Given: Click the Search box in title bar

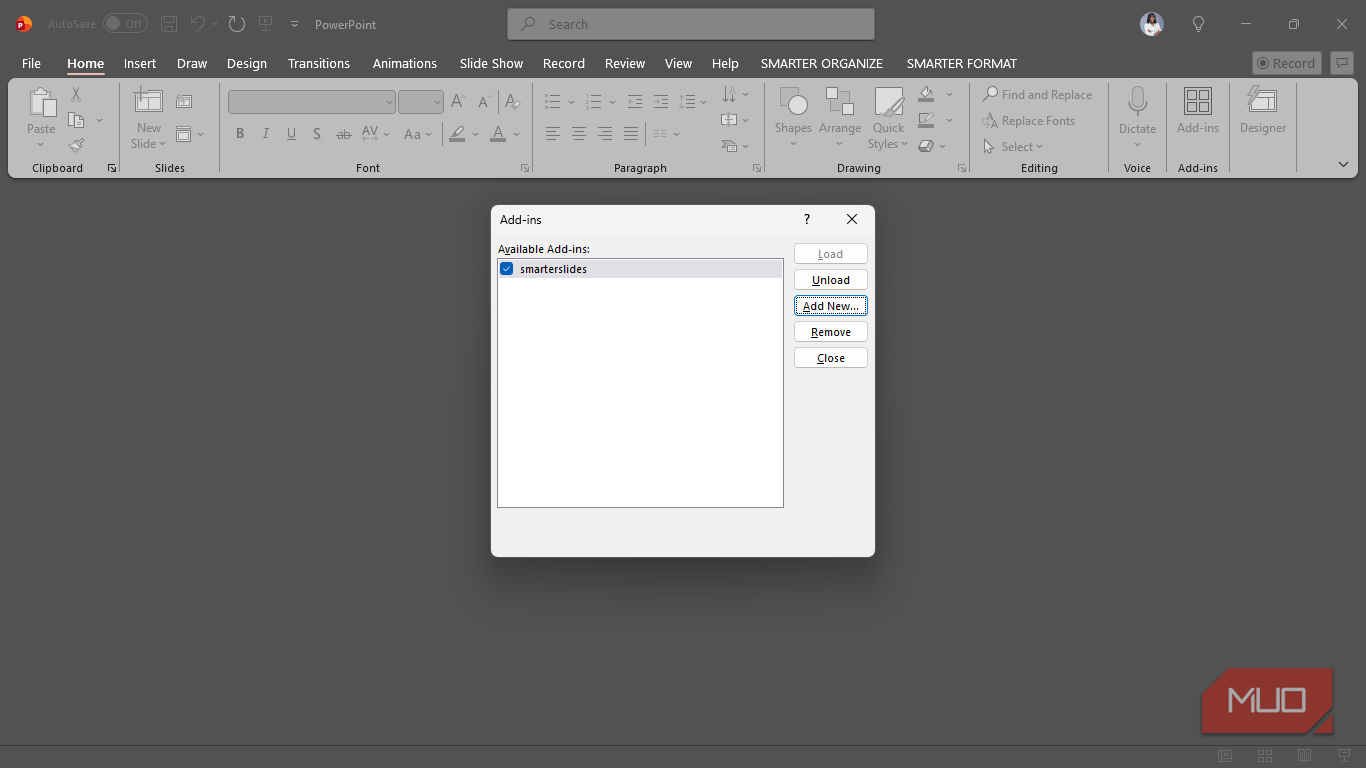Looking at the screenshot, I should pyautogui.click(x=691, y=24).
